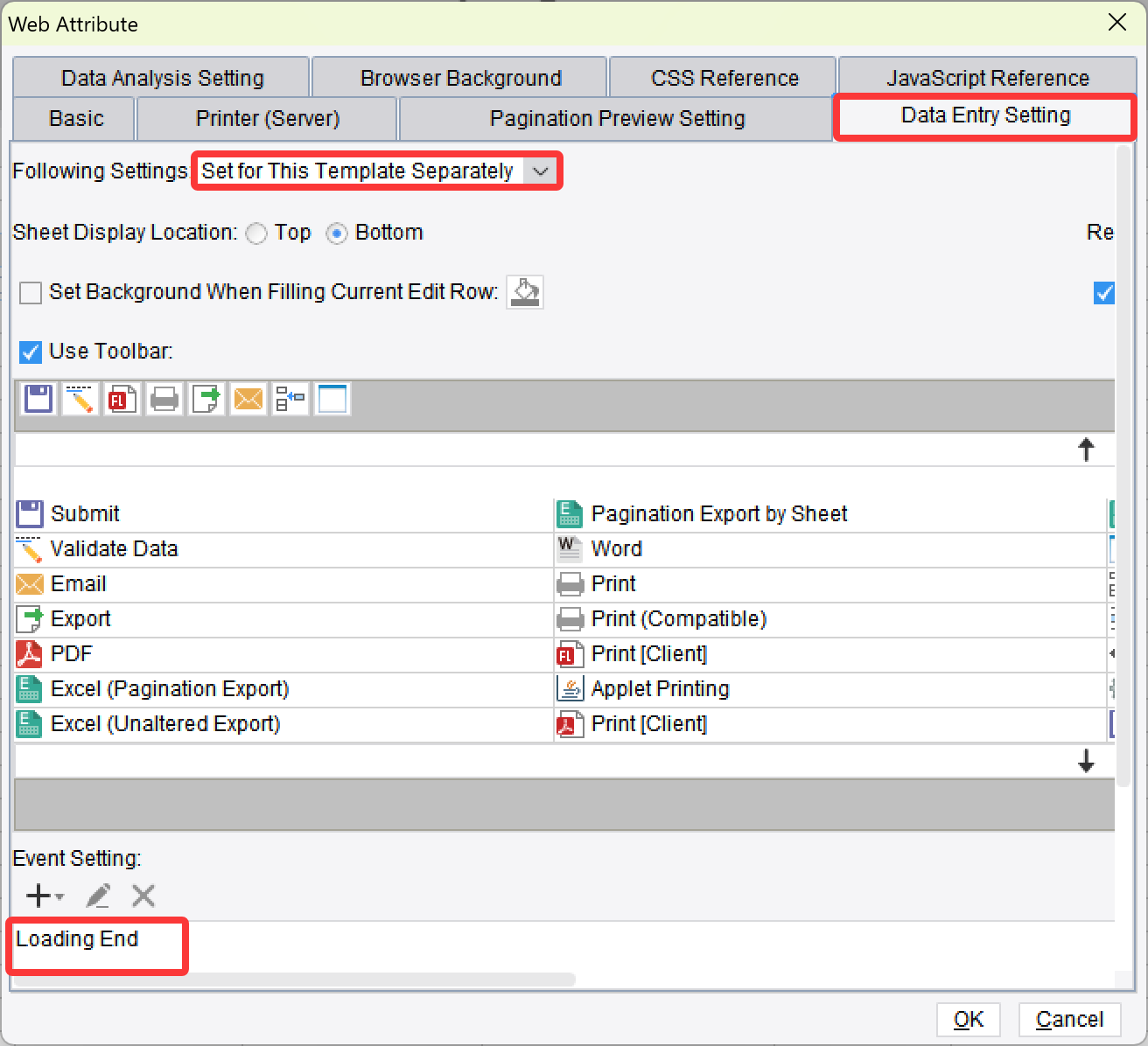Select Top for Sheet Display Location
1148x1046 pixels.
256,234
